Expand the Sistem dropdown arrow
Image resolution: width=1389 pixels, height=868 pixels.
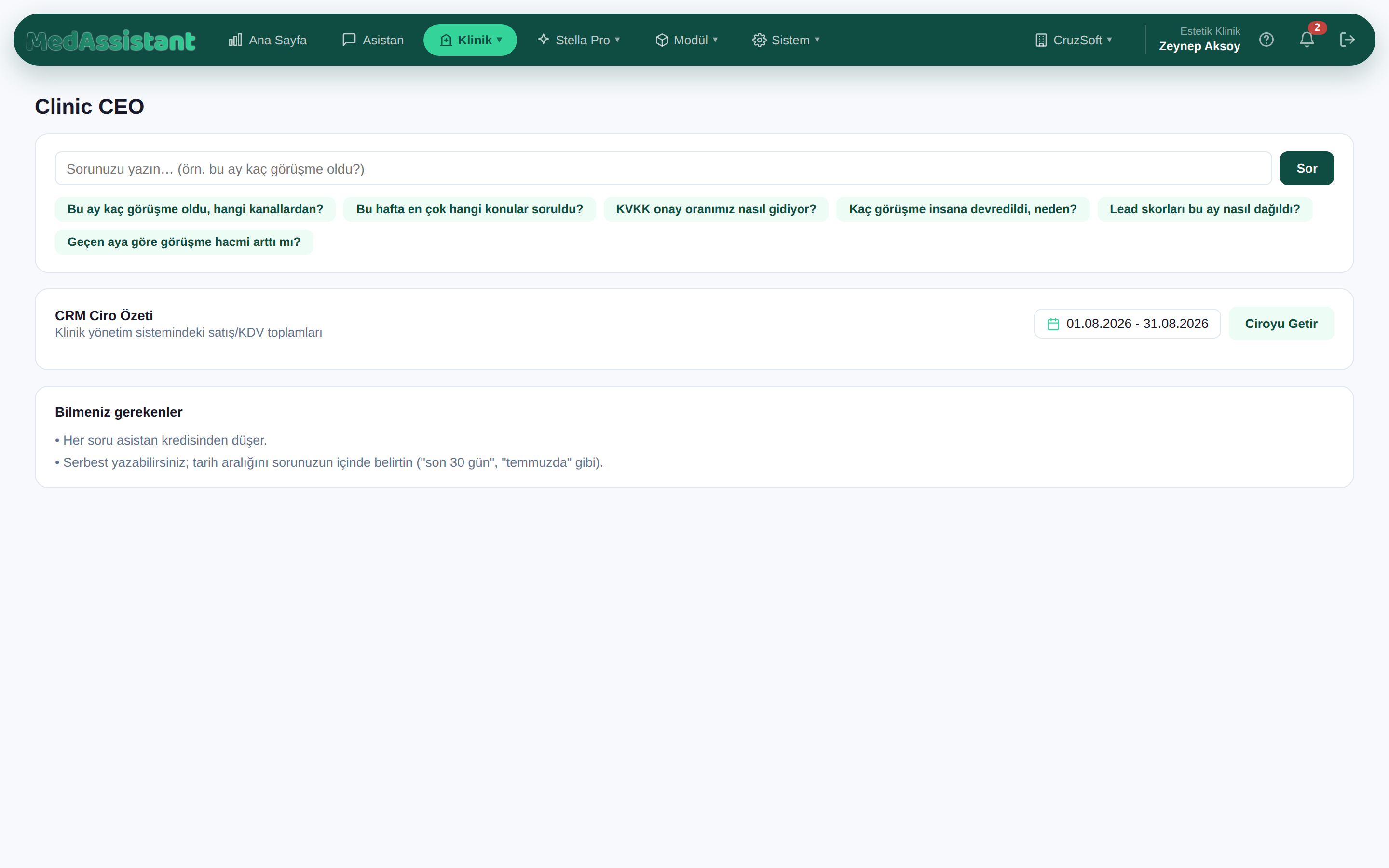tap(817, 40)
